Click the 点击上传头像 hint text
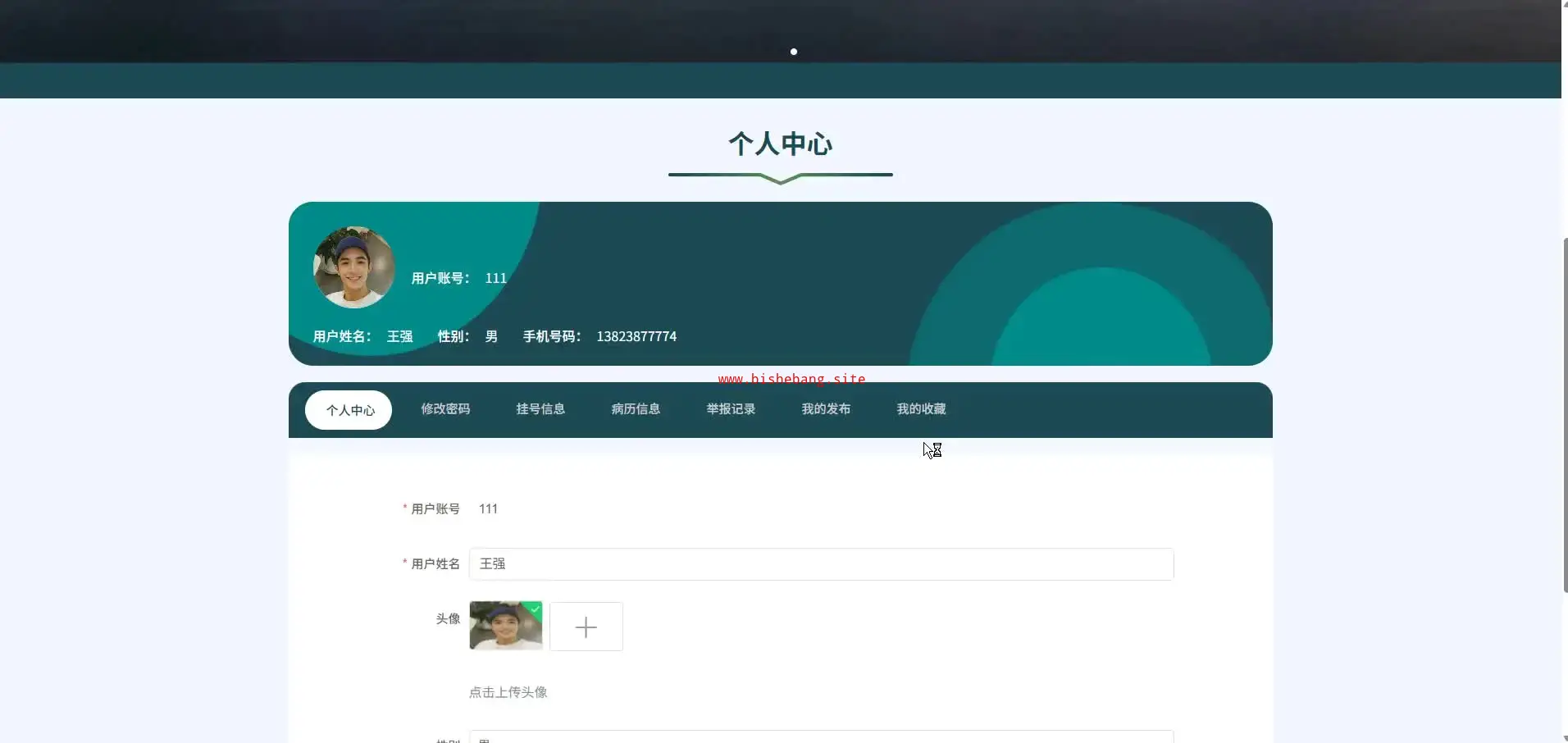The image size is (1568, 743). (x=508, y=692)
